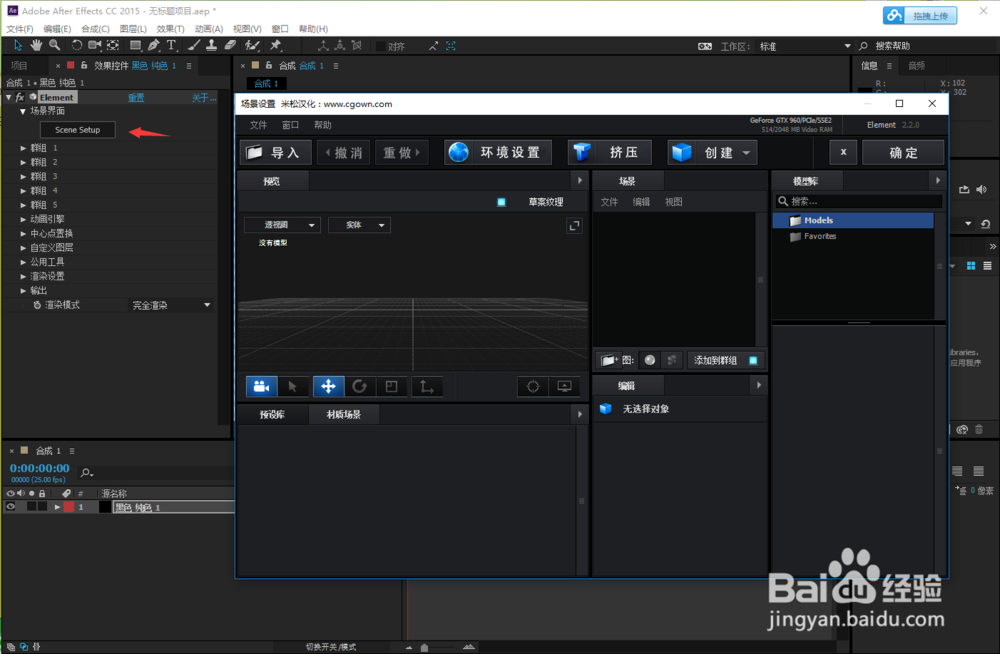This screenshot has width=1000, height=654.
Task: Switch to the 材质场景 tab
Action: pyautogui.click(x=344, y=415)
